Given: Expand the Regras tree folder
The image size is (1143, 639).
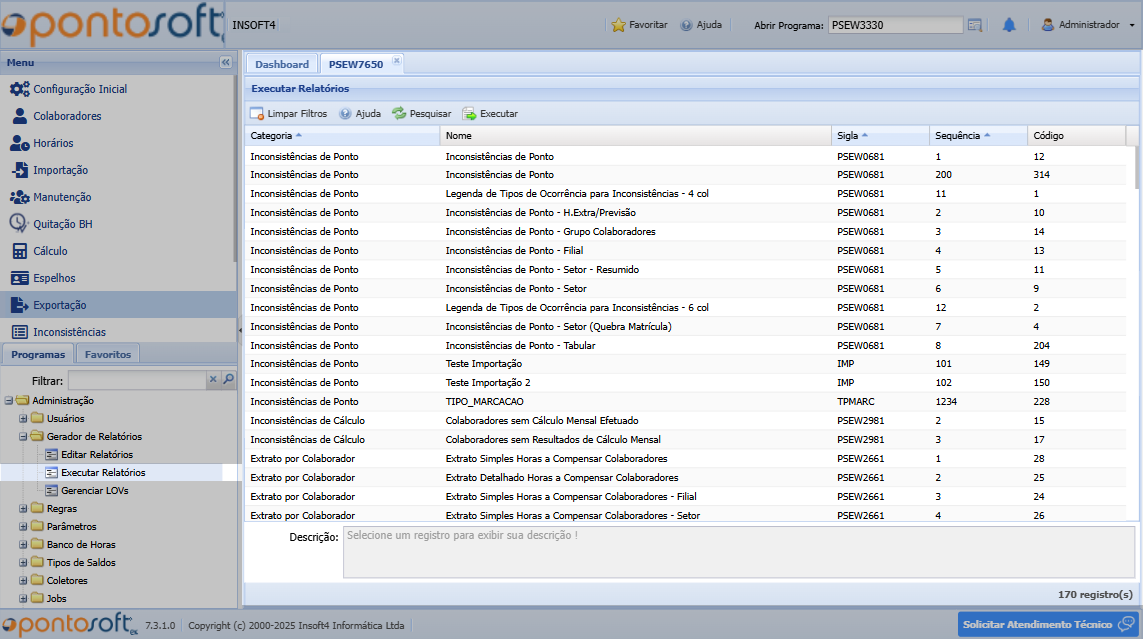Looking at the screenshot, I should point(24,509).
